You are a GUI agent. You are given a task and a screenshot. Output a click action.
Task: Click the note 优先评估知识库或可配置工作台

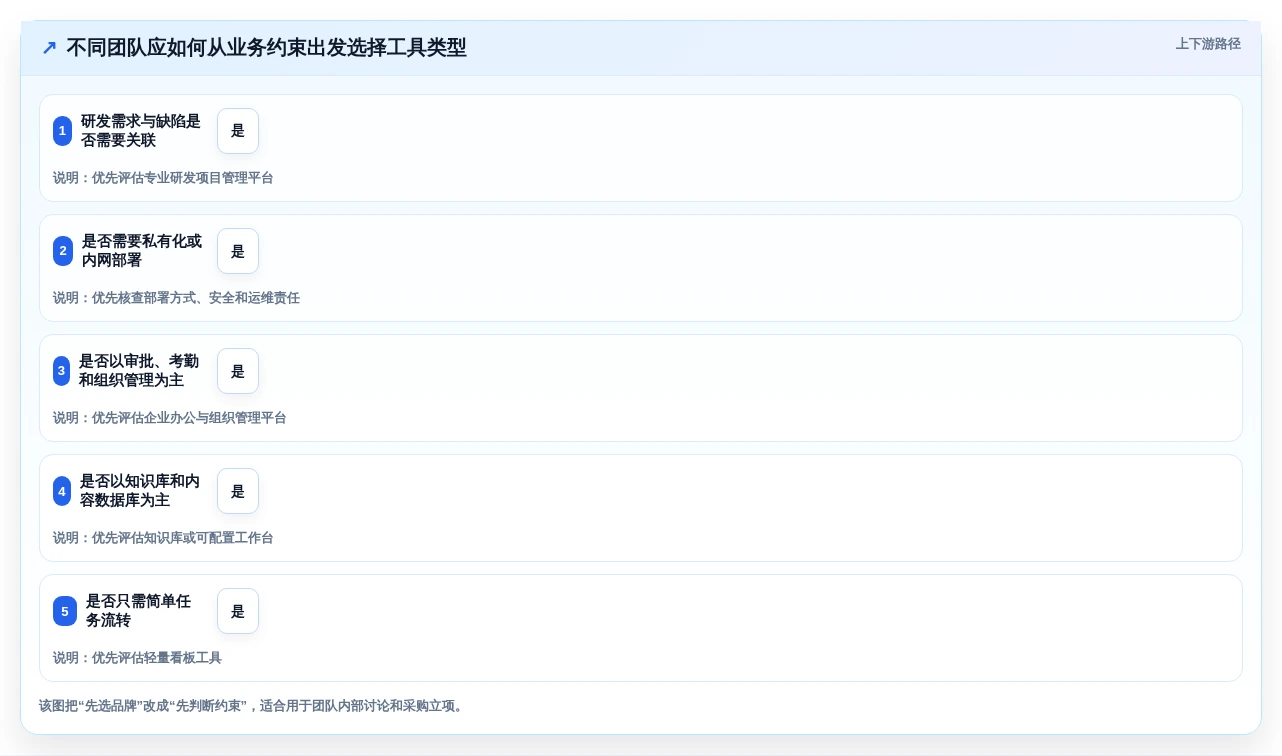pos(163,538)
